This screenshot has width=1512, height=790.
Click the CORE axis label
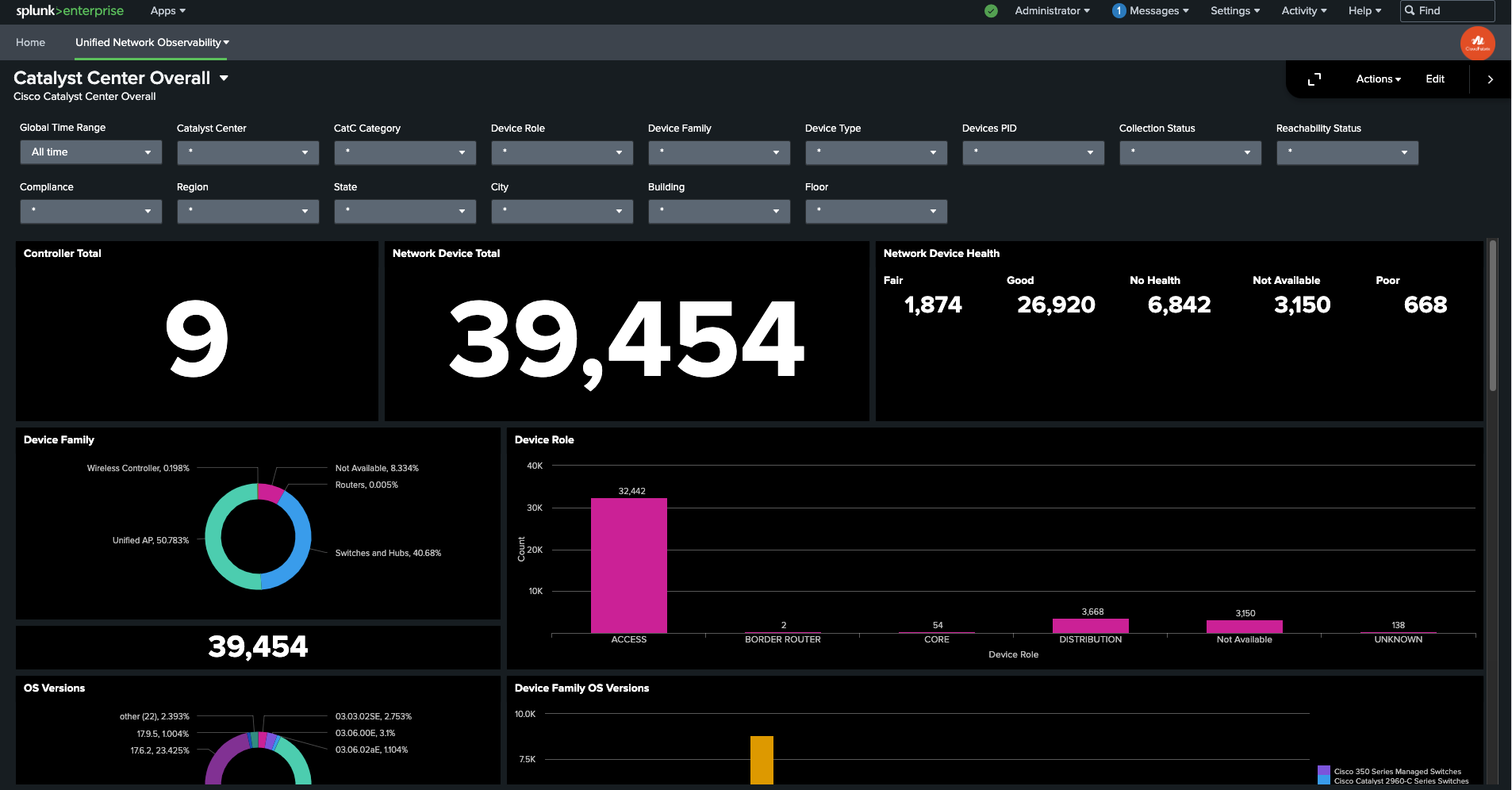937,639
